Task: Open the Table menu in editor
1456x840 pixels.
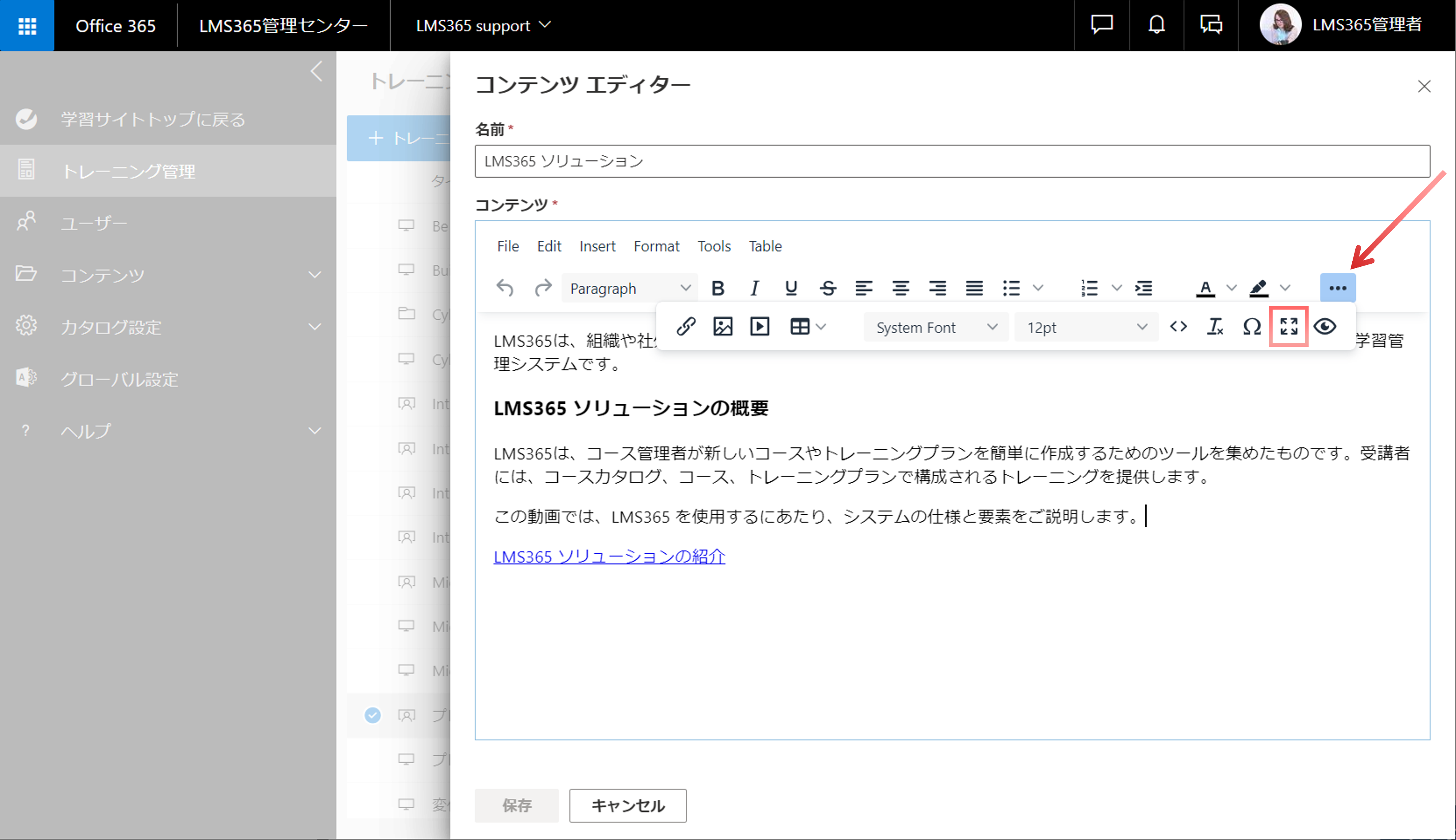Action: tap(765, 246)
